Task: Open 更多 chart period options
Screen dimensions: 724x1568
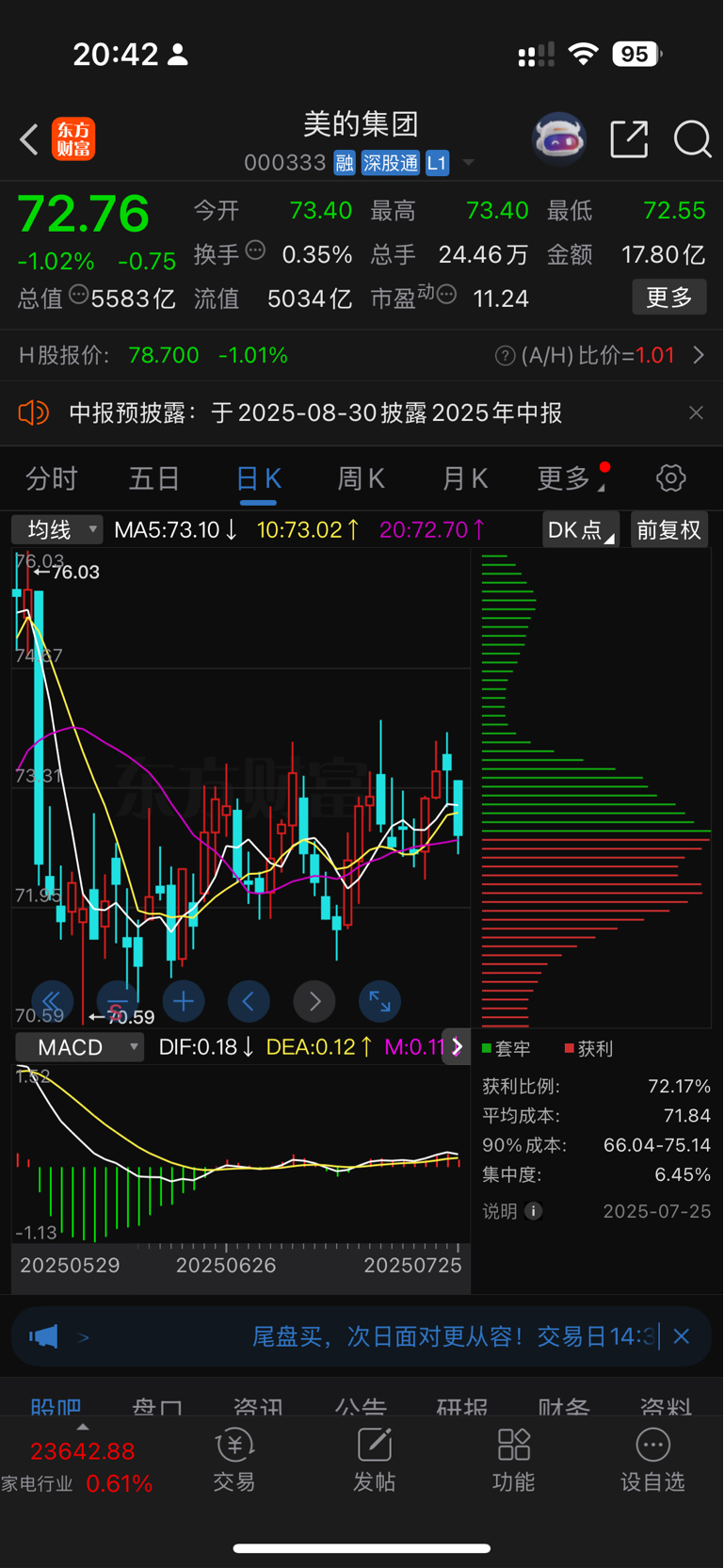Action: click(571, 478)
